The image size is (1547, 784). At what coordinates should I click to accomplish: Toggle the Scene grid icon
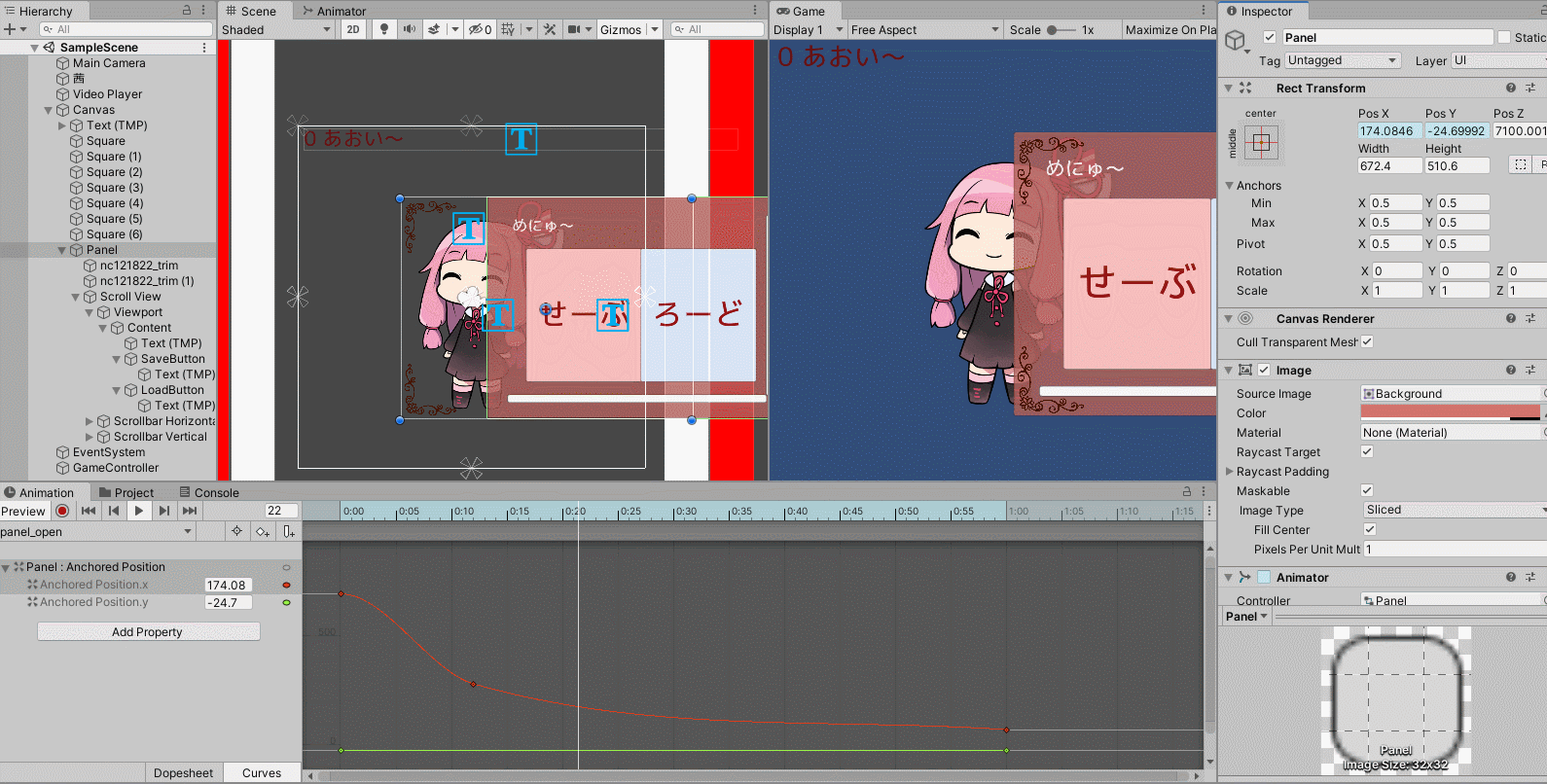point(508,29)
